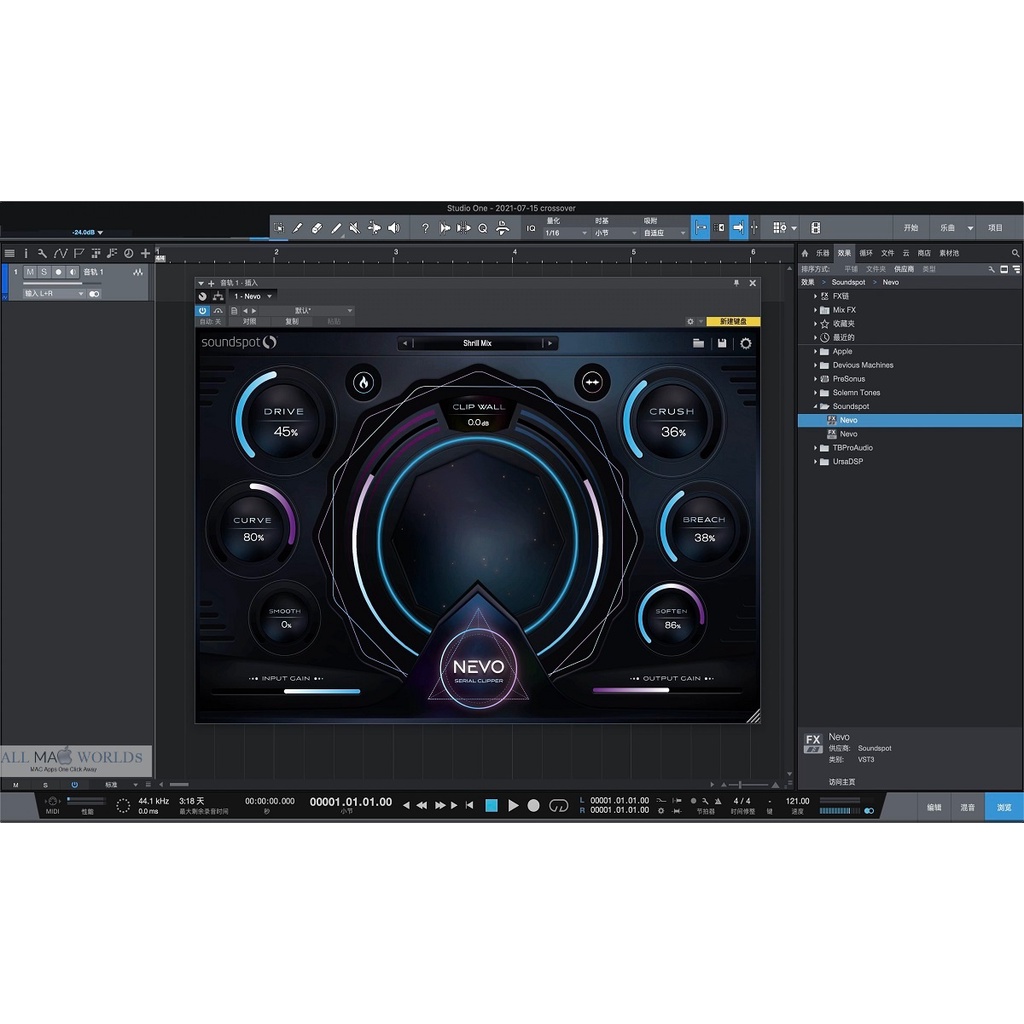Click the magnifier Q icon in the toolbar
Image resolution: width=1024 pixels, height=1024 pixels.
[x=483, y=229]
